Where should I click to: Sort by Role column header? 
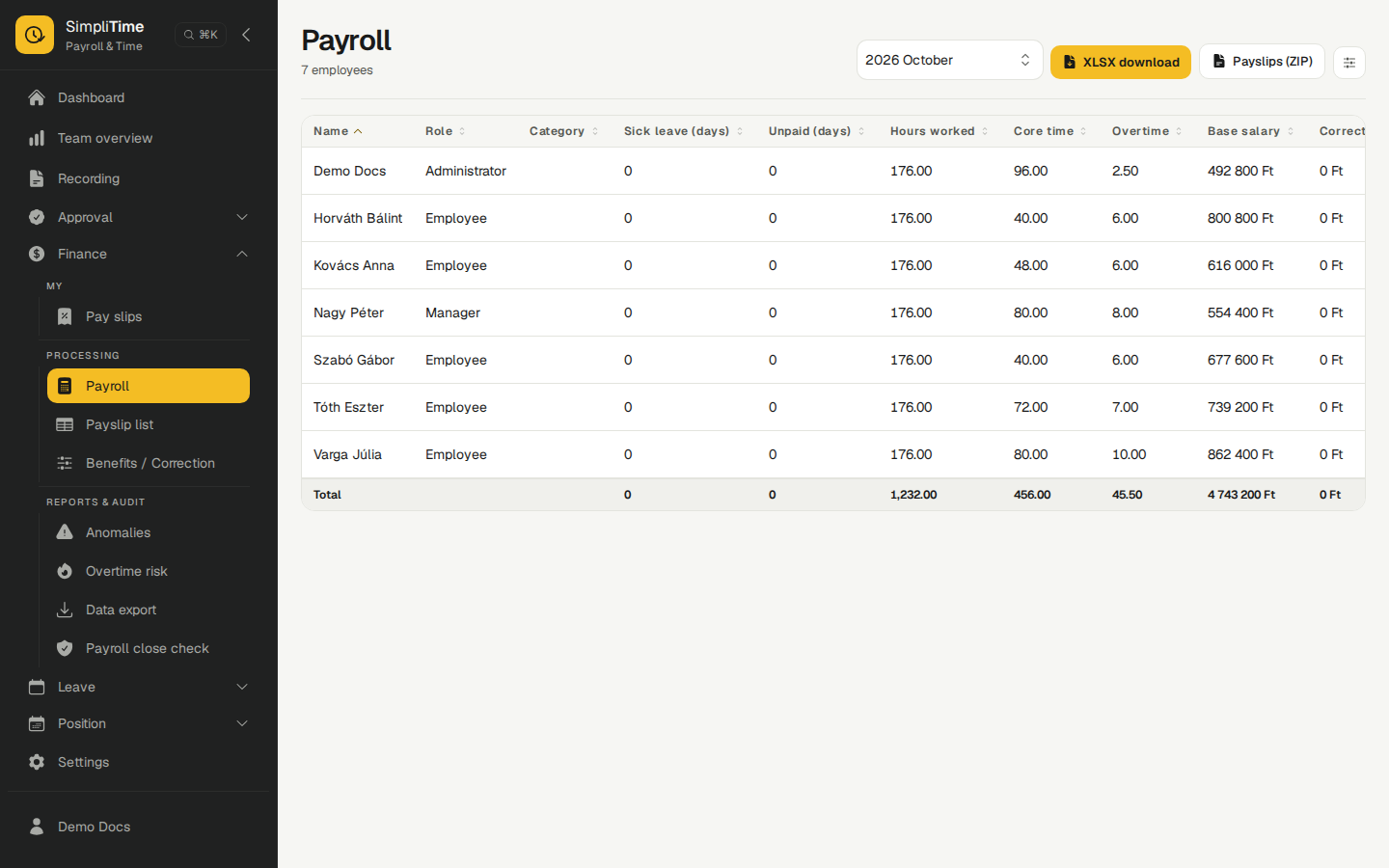445,131
